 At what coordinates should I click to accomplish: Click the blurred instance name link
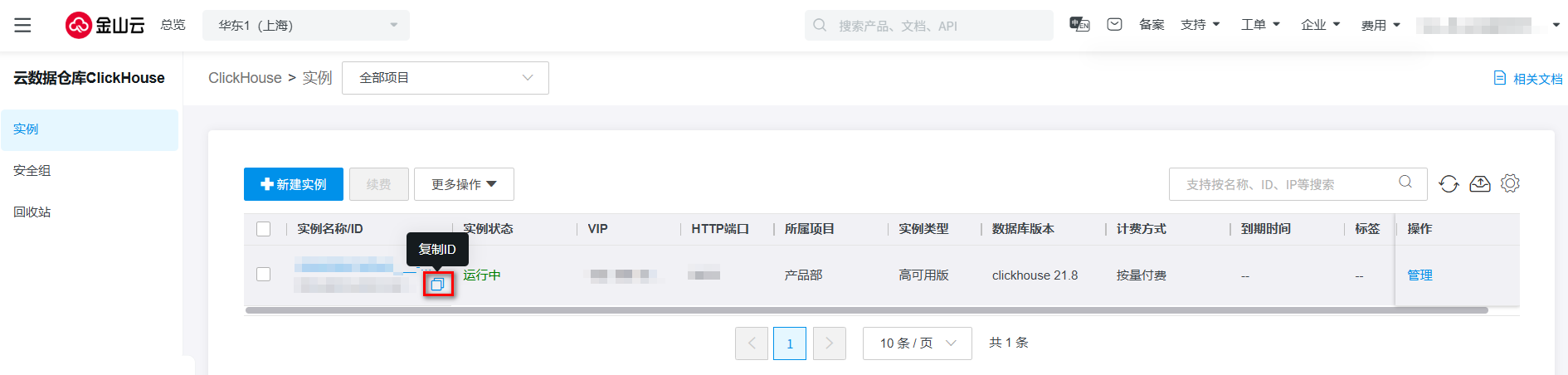tap(344, 266)
